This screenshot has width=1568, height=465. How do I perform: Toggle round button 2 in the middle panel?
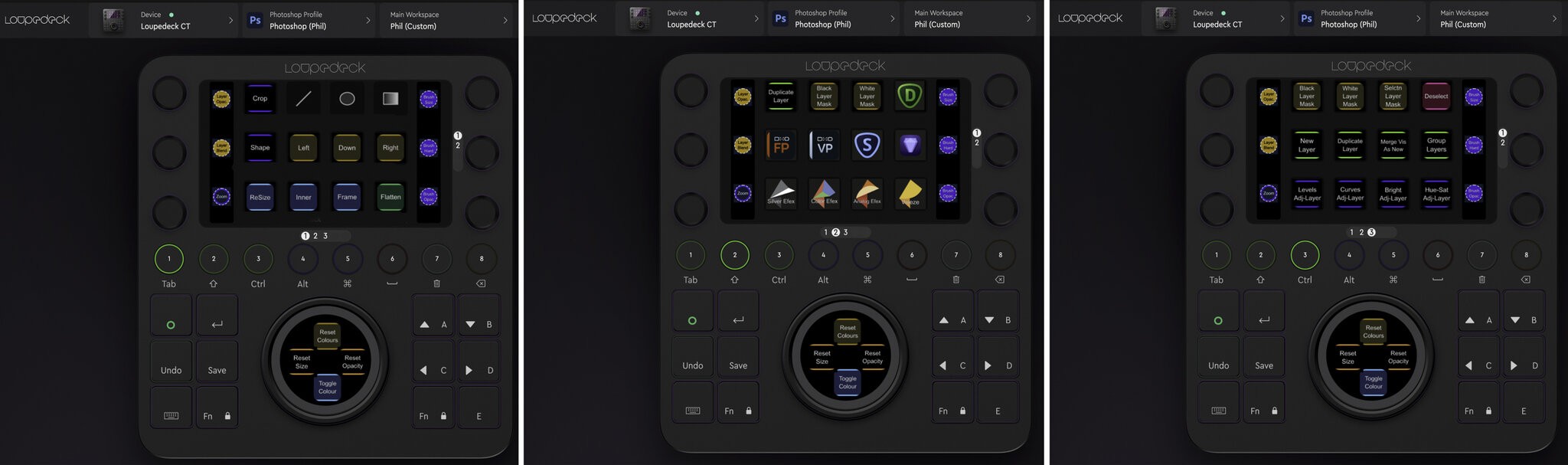coord(734,255)
